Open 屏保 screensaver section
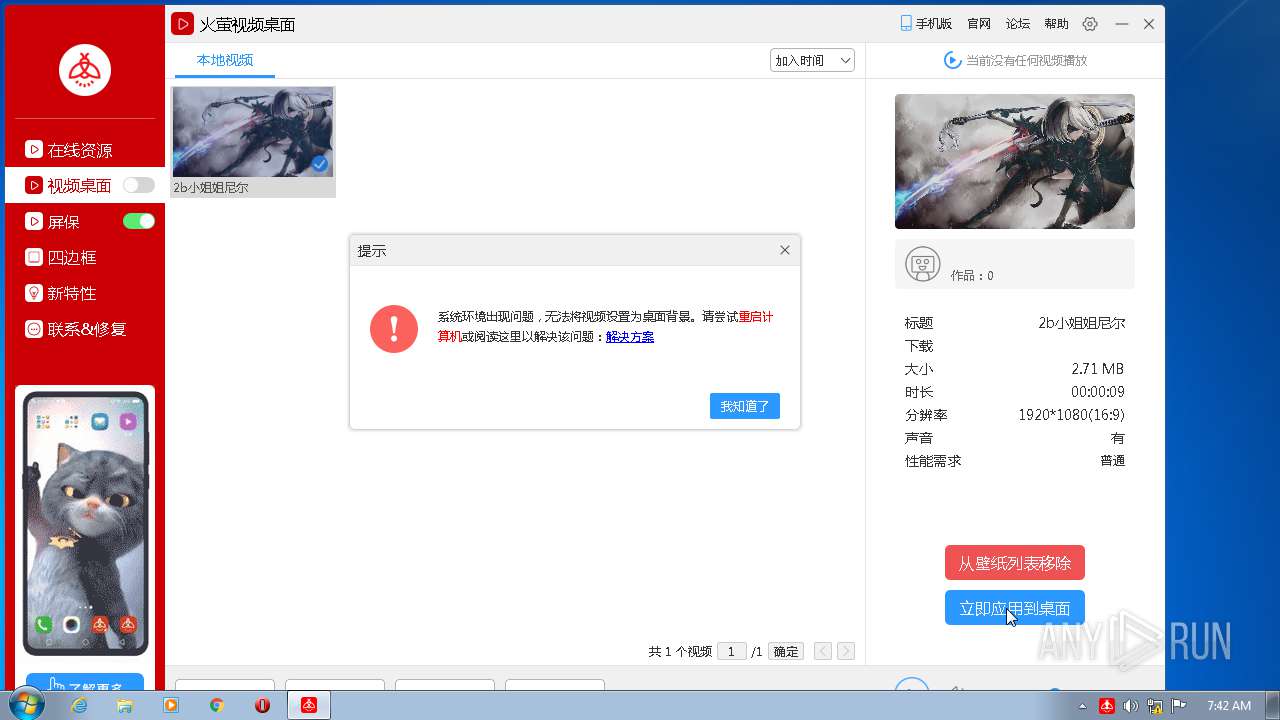 pos(64,222)
